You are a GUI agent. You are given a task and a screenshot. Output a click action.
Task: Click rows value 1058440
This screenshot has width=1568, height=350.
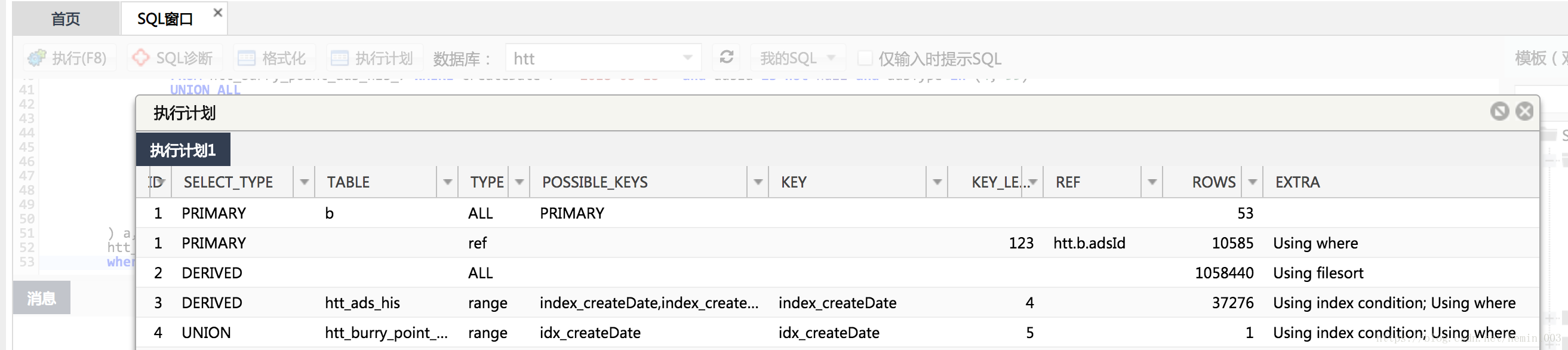(1223, 273)
